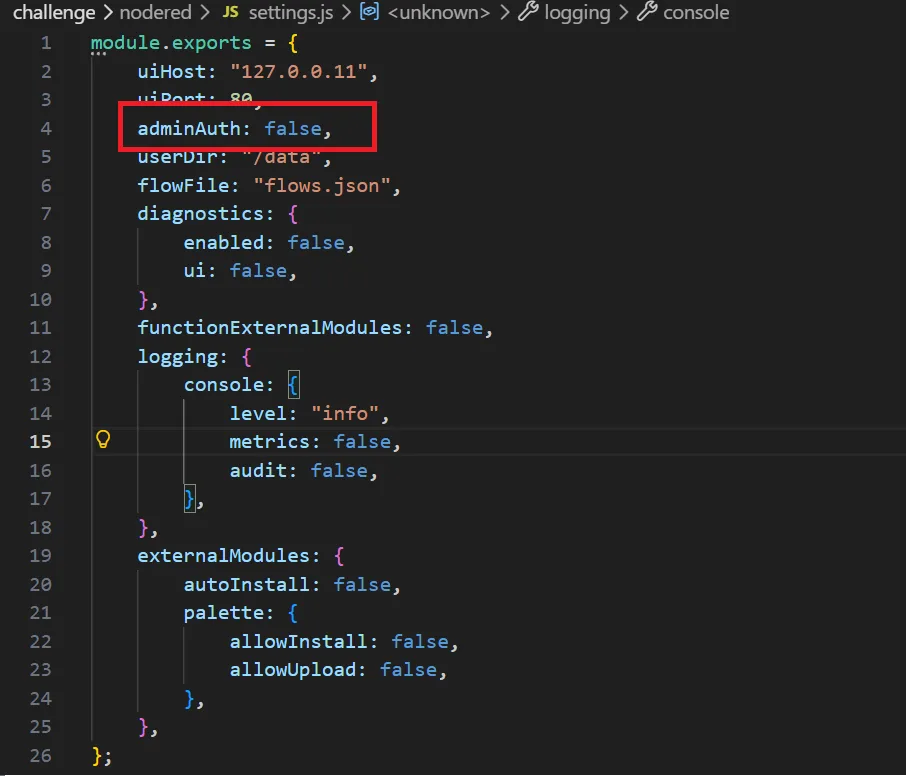Viewport: 906px width, 776px height.
Task: Open the 'nodered' breadcrumb folder
Action: click(155, 12)
